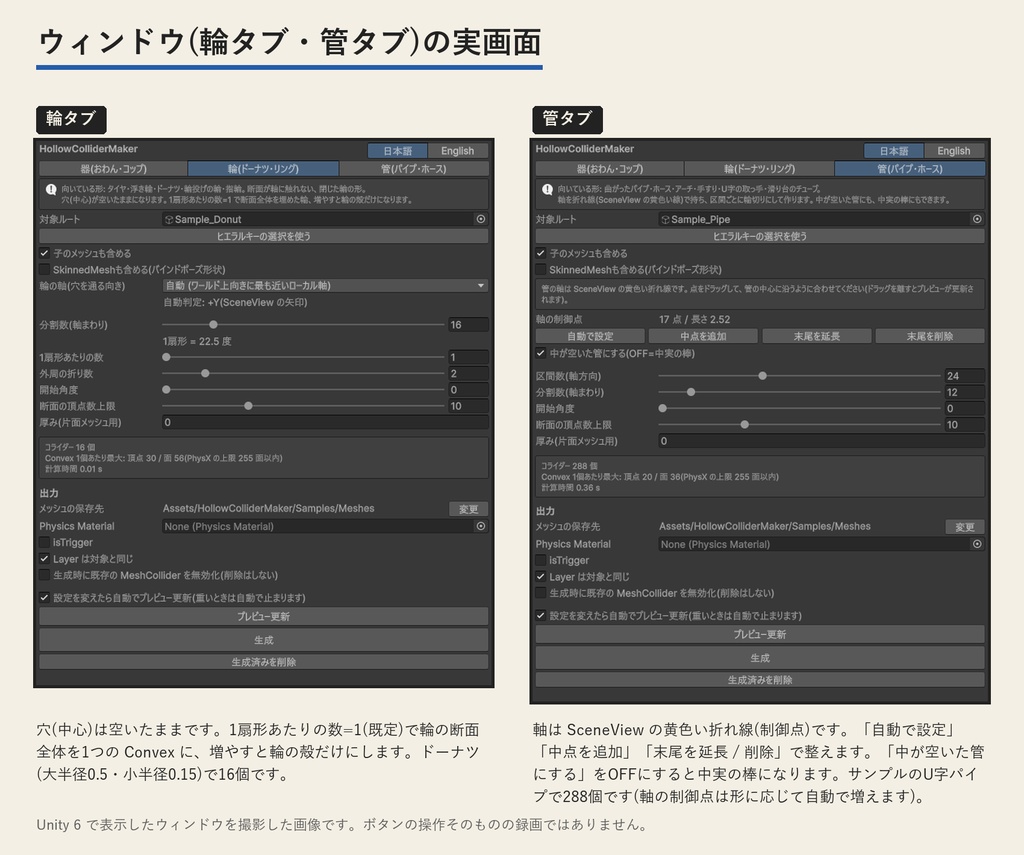Click 生成済みを削除 in 輪タブ window
The height and width of the screenshot is (855, 1024).
[264, 662]
